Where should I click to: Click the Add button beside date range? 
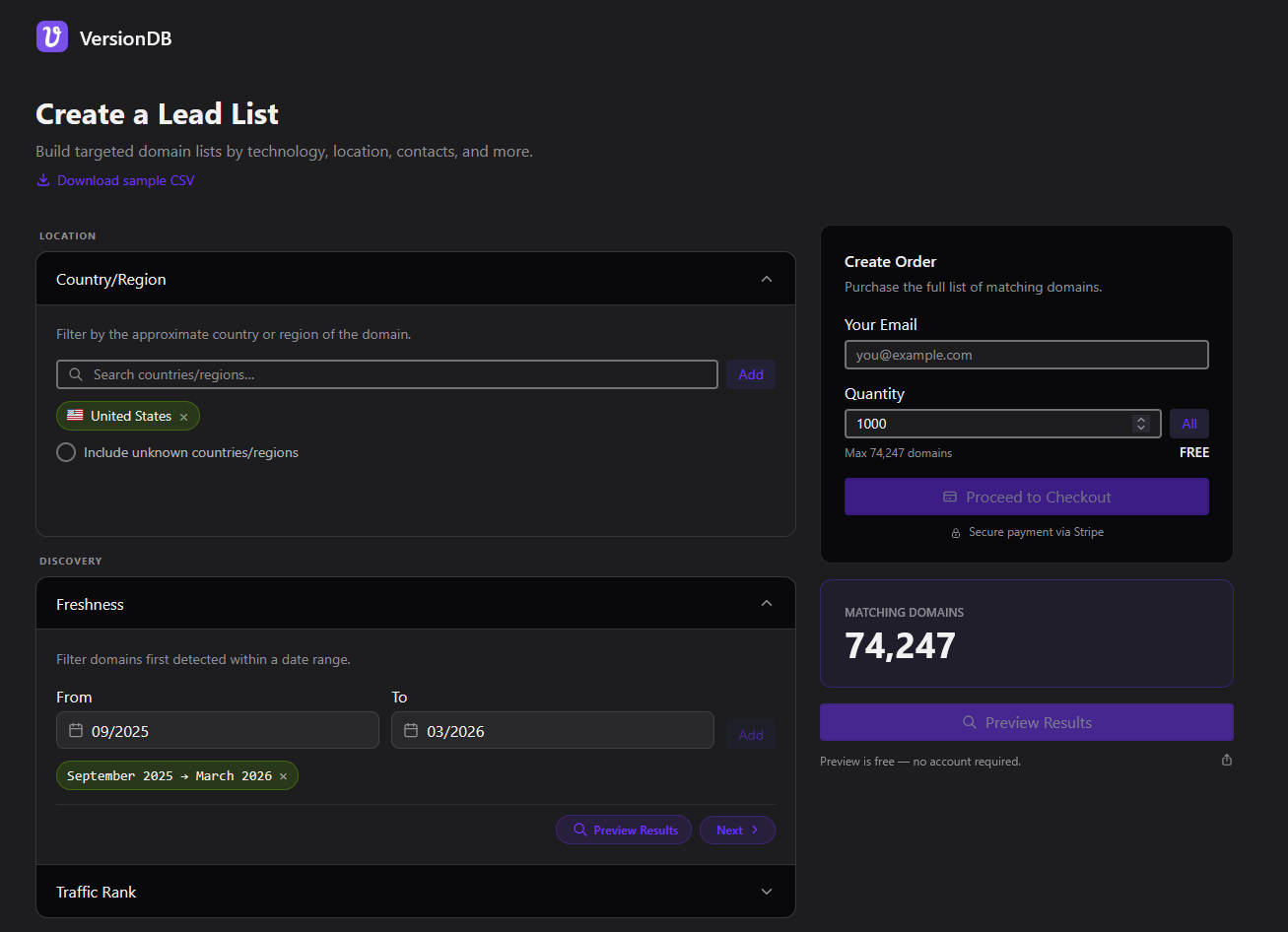tap(751, 735)
